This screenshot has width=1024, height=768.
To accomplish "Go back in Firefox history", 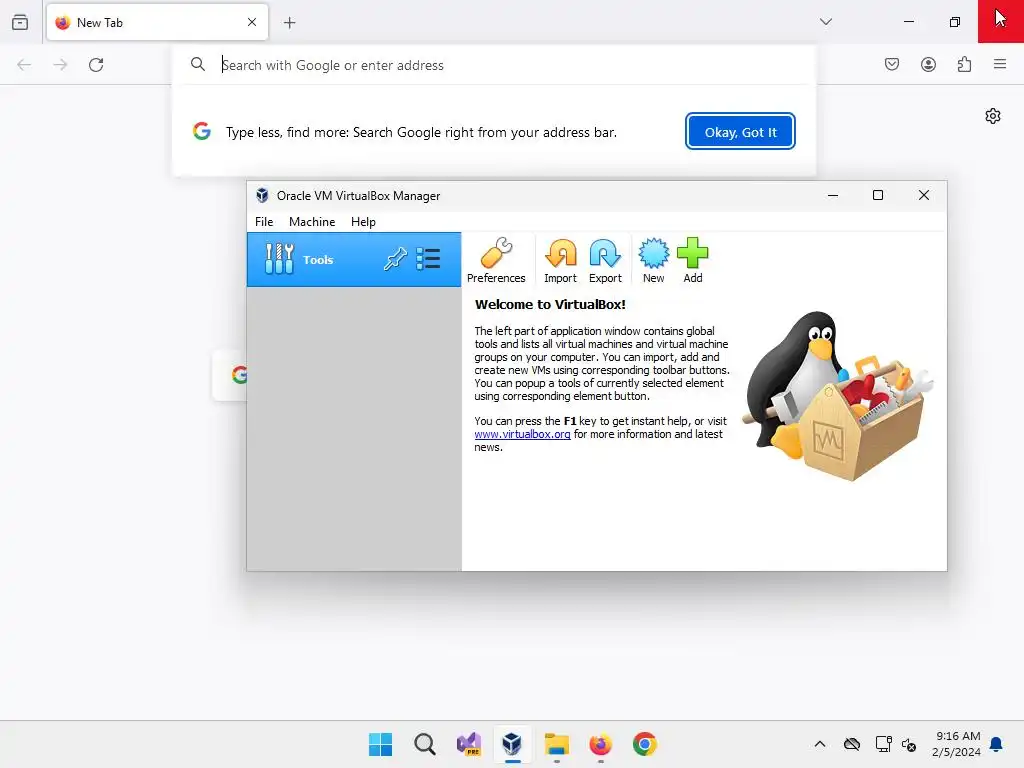I will click(24, 65).
